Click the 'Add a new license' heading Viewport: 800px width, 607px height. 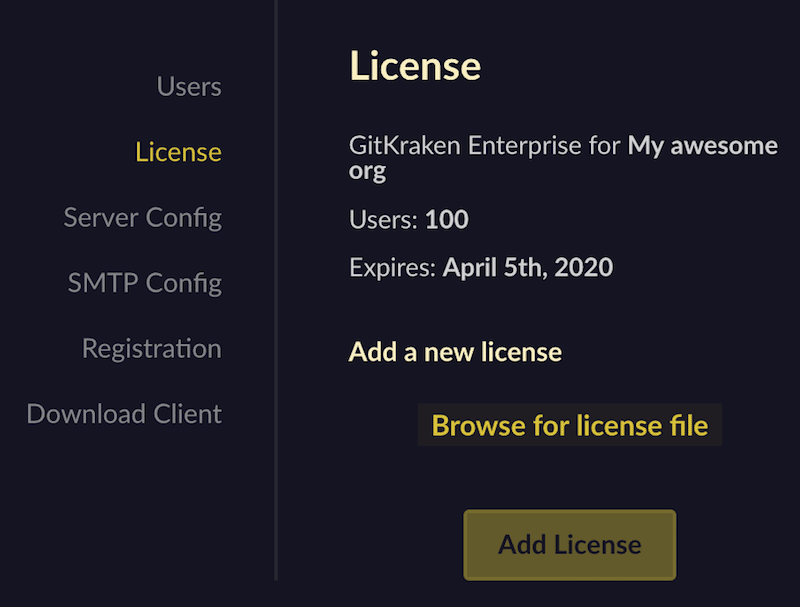[455, 352]
